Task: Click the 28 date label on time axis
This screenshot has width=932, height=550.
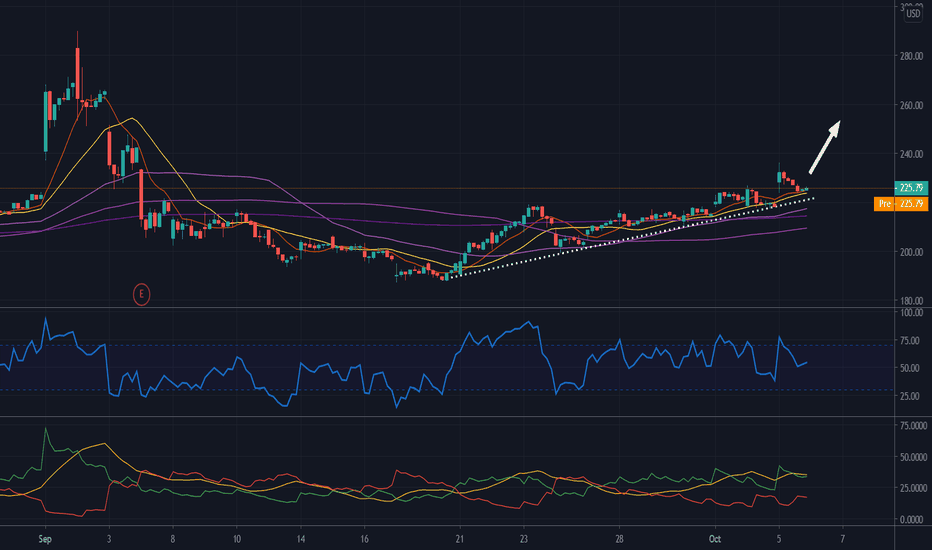Action: [619, 539]
